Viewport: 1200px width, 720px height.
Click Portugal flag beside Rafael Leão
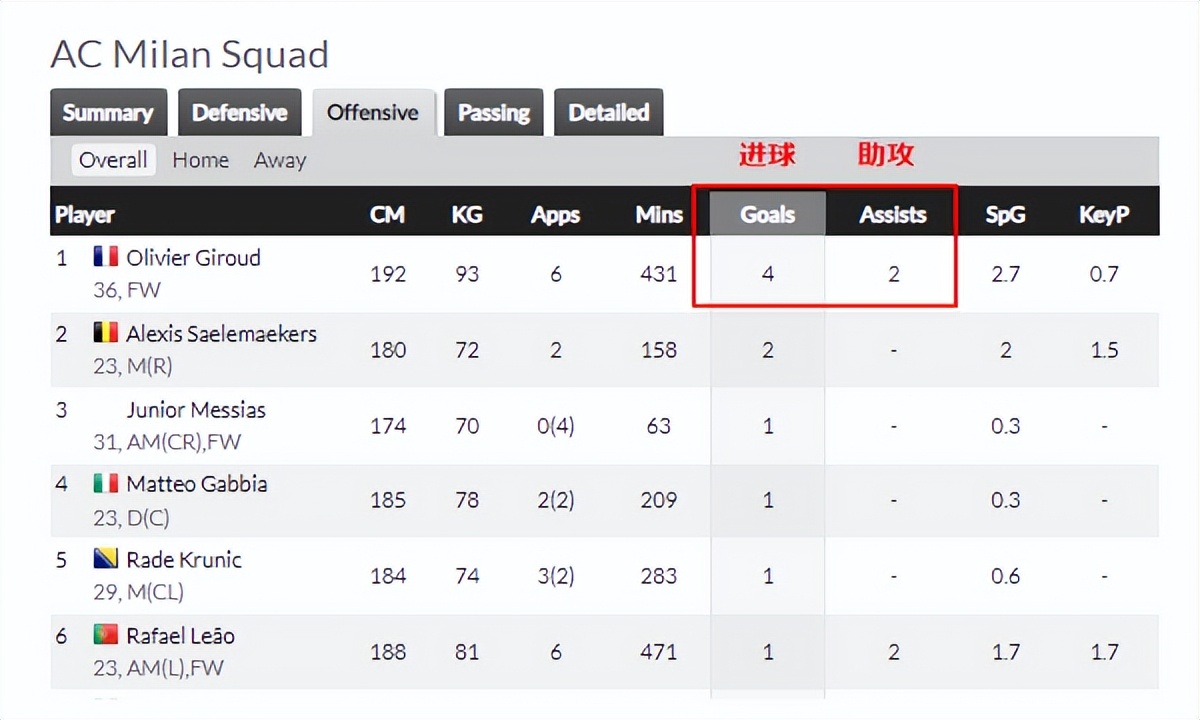(106, 635)
